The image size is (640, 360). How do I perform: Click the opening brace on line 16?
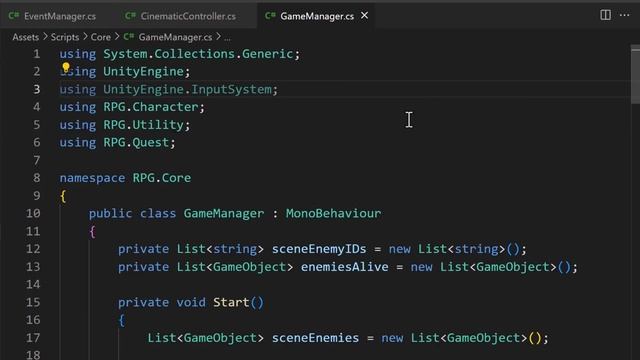click(121, 320)
